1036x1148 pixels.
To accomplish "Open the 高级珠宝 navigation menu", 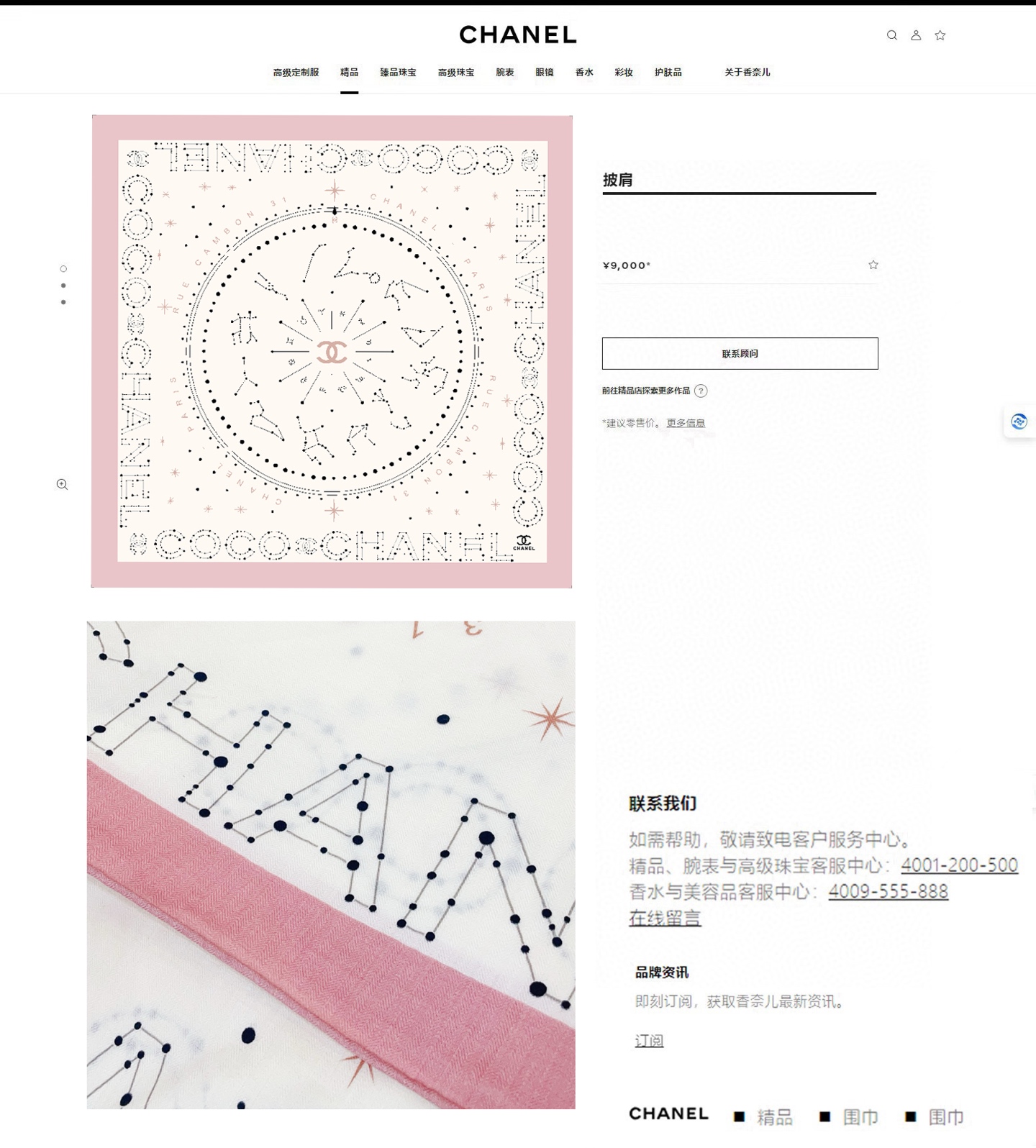I will (456, 73).
